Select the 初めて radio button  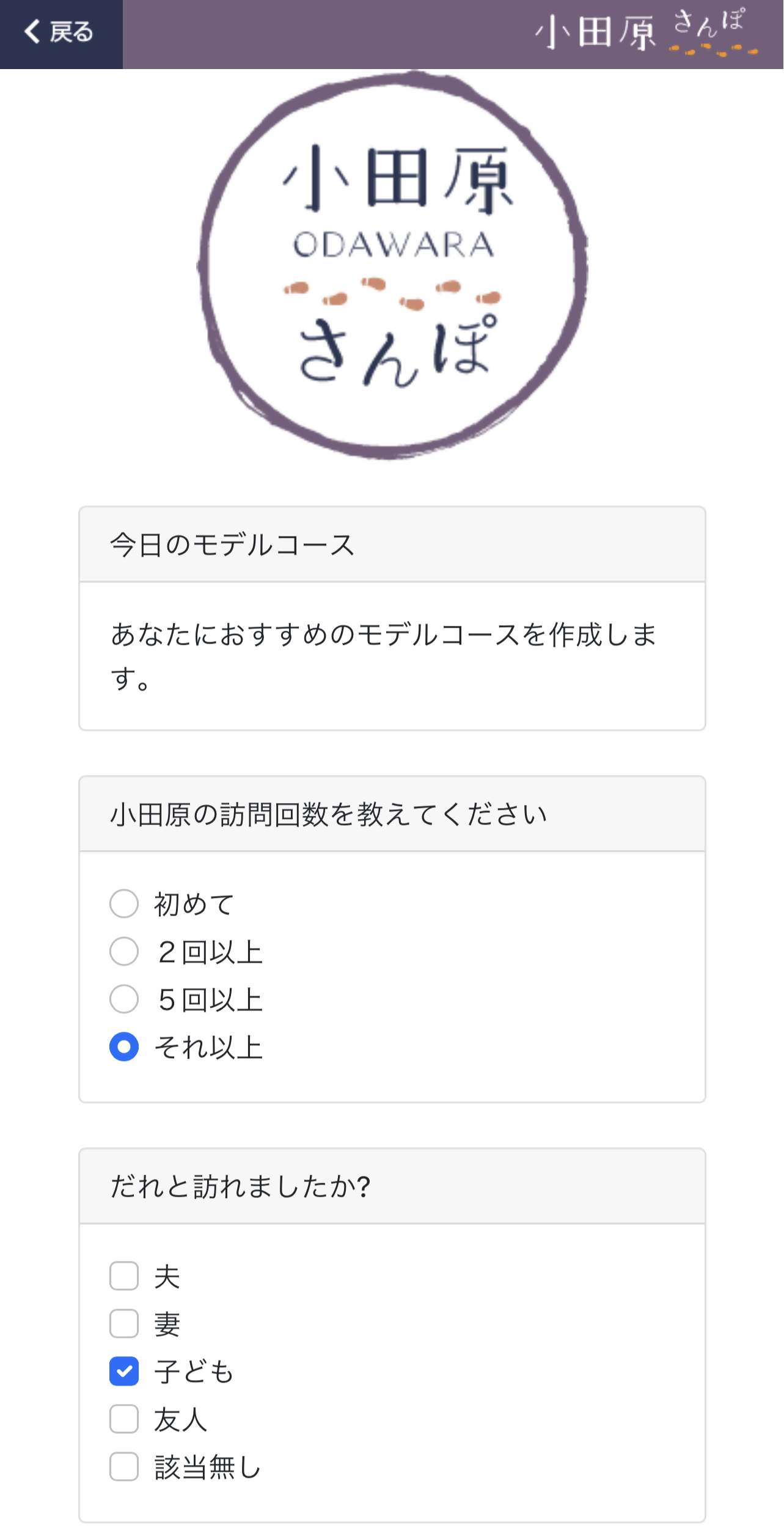pos(124,904)
